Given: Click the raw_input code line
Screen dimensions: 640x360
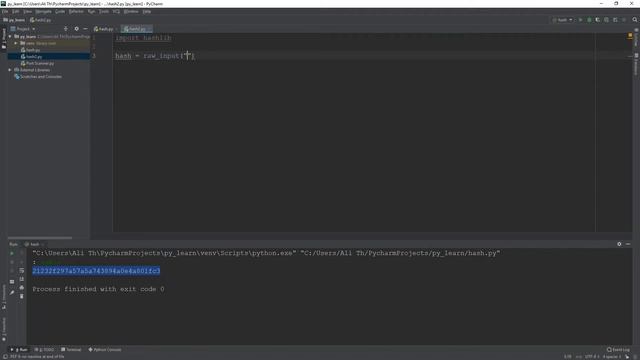Looking at the screenshot, I should pyautogui.click(x=155, y=56).
